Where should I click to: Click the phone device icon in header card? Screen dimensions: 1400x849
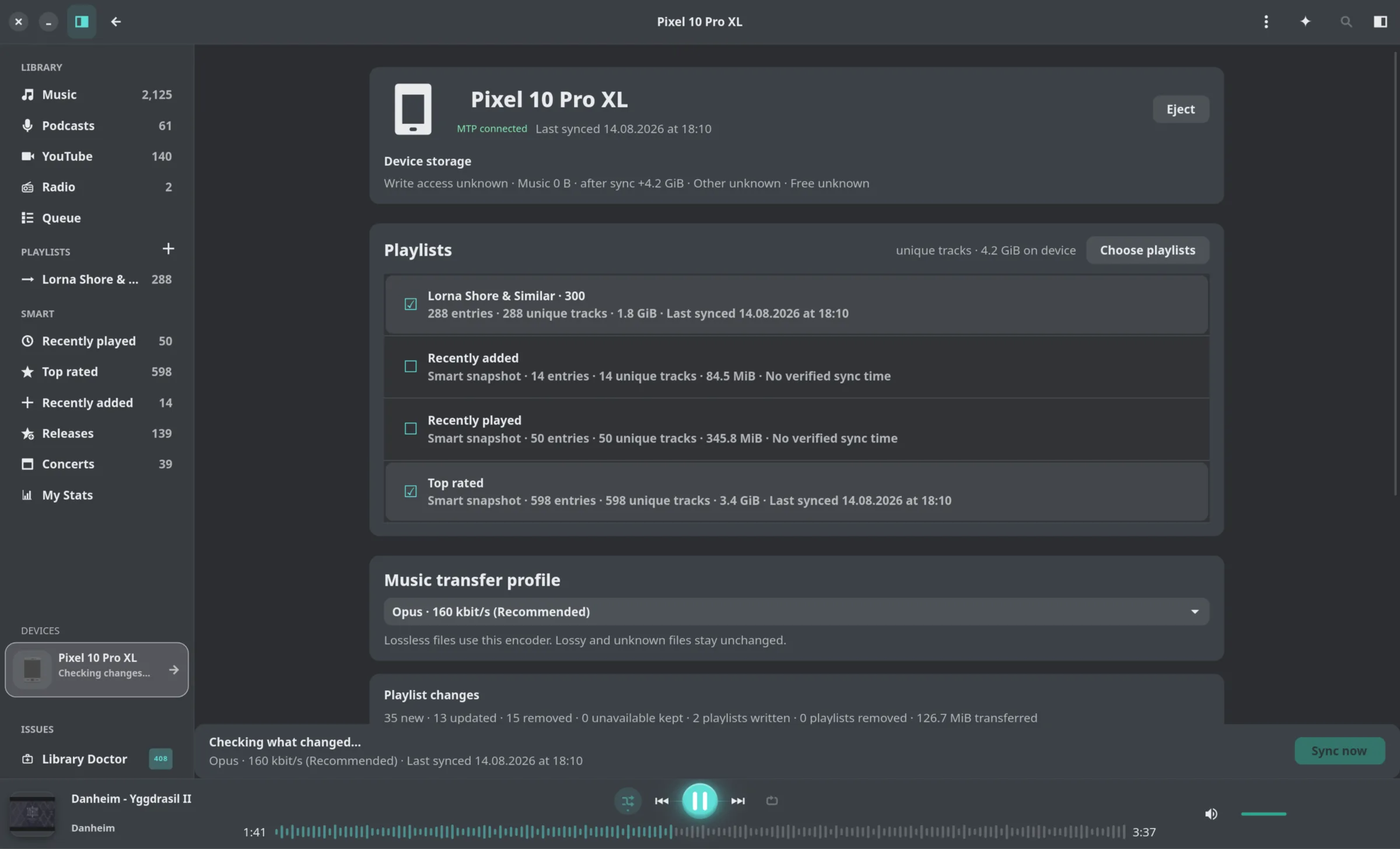(413, 109)
